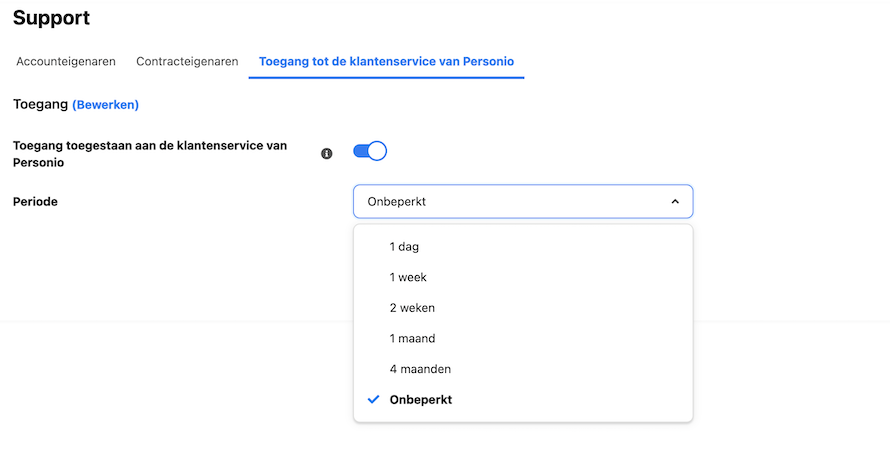890x476 pixels.
Task: Click the Support page heading
Action: point(52,18)
